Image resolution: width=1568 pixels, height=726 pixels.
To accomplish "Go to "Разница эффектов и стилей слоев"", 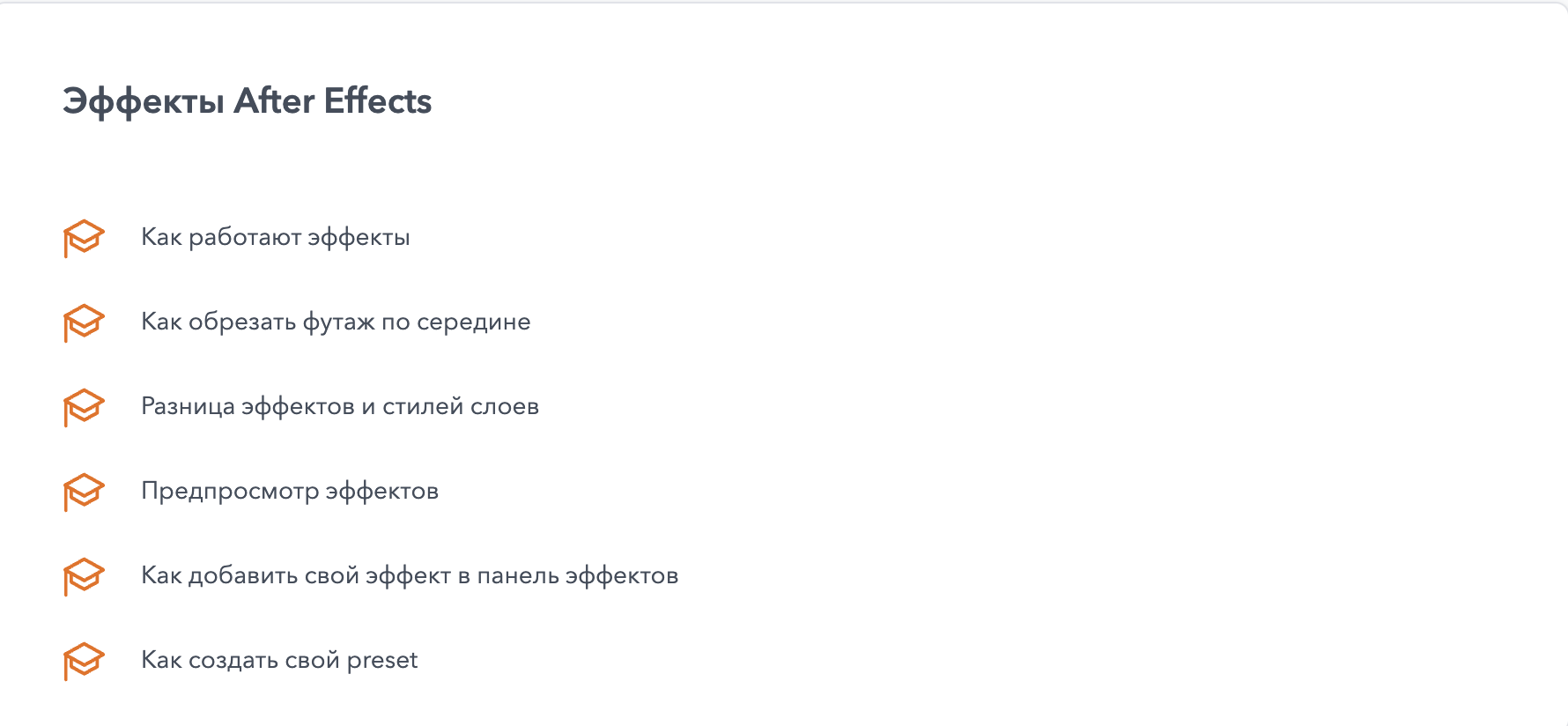I will pyautogui.click(x=339, y=406).
